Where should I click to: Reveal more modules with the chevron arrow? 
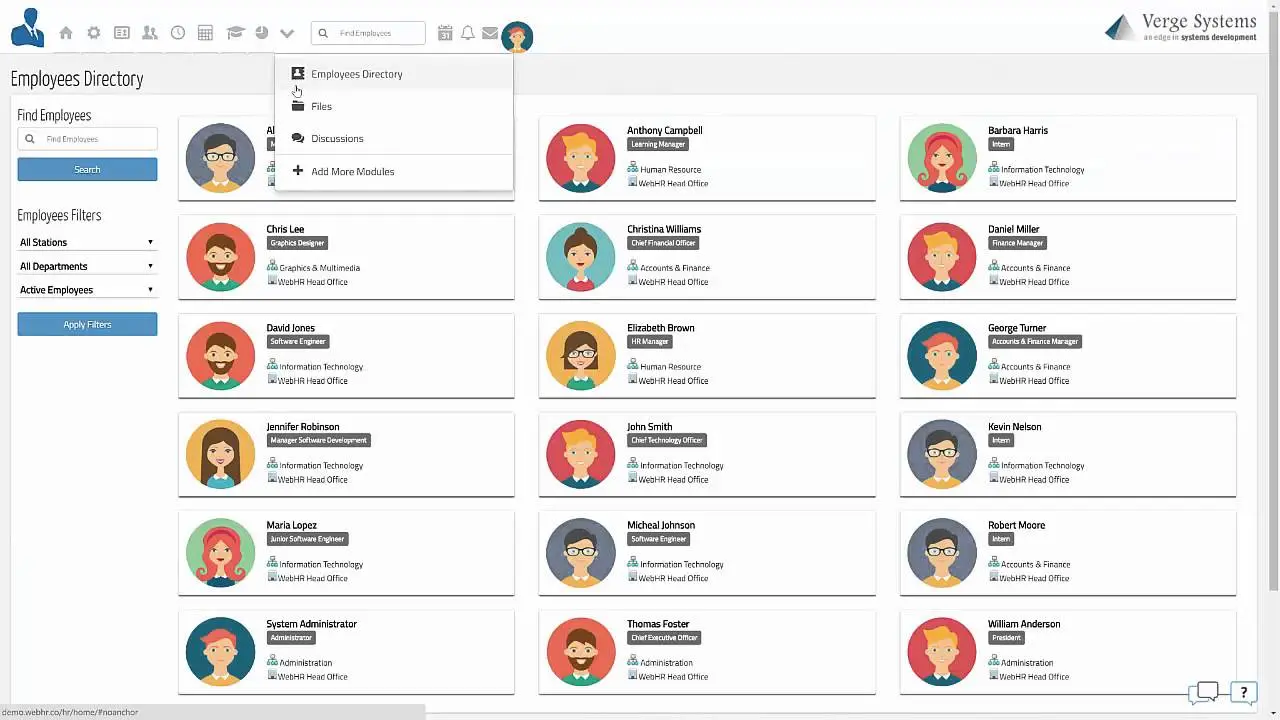click(x=287, y=32)
